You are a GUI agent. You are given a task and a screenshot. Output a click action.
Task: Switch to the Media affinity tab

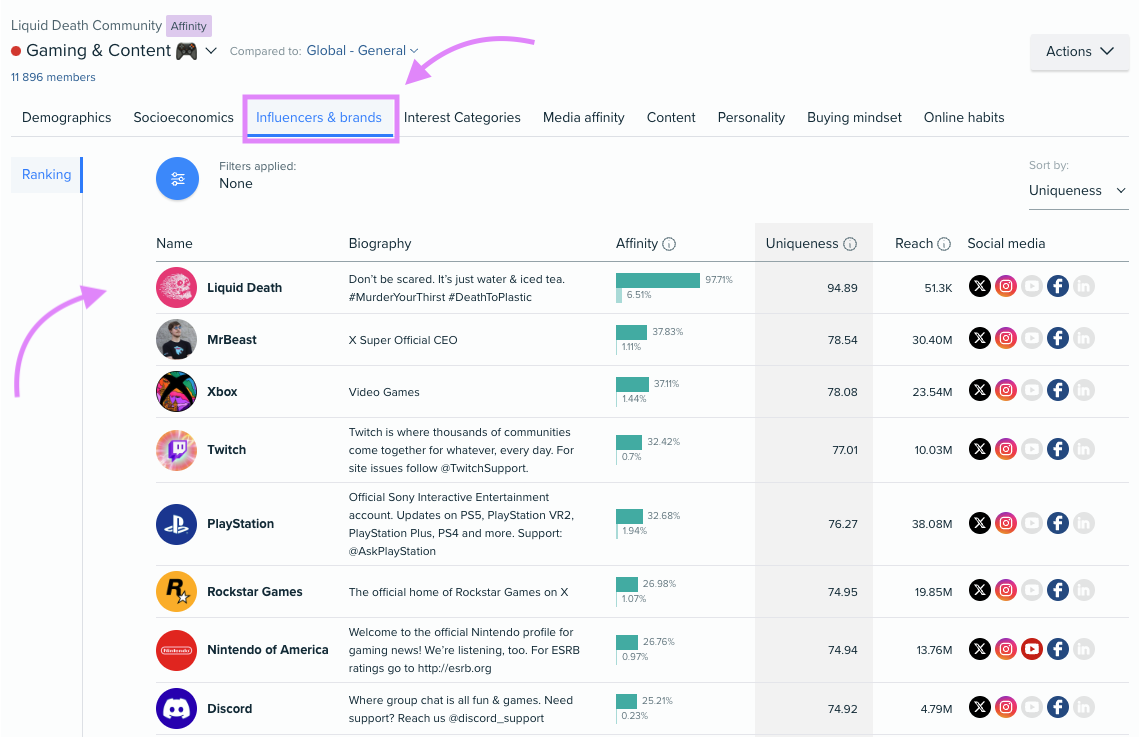pos(583,117)
